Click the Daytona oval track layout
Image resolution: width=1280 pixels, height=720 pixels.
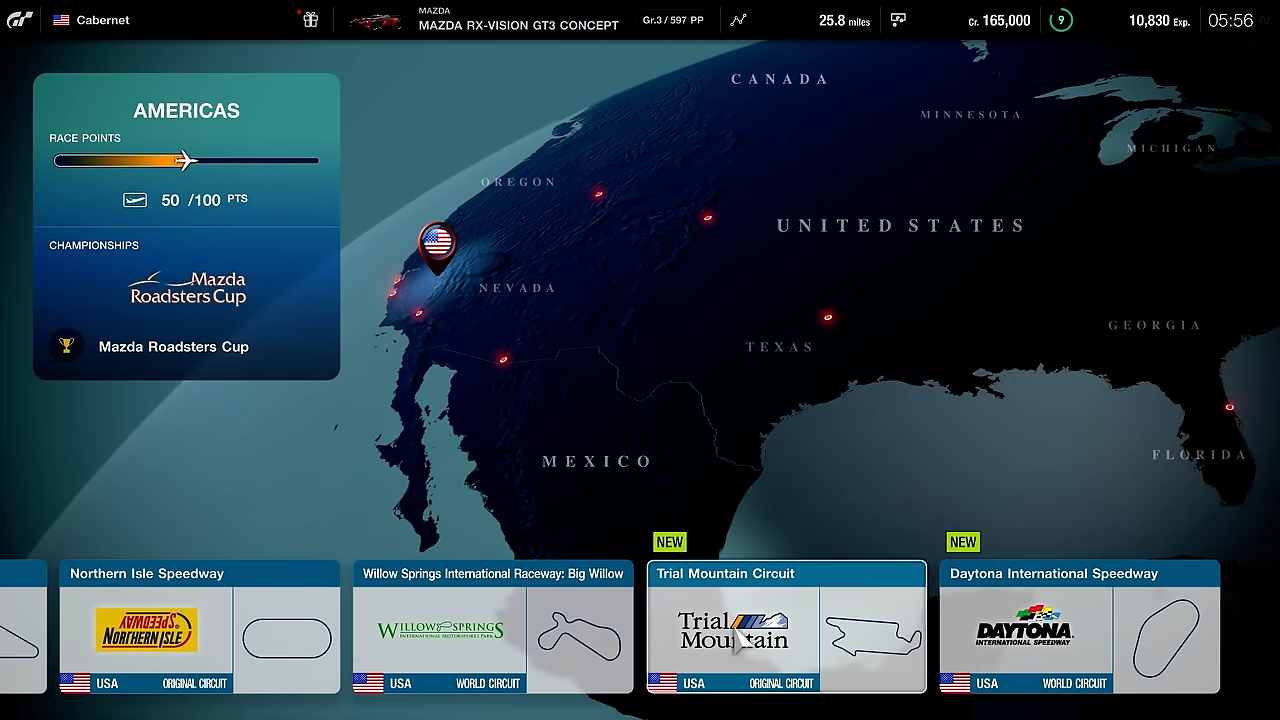coord(1166,638)
